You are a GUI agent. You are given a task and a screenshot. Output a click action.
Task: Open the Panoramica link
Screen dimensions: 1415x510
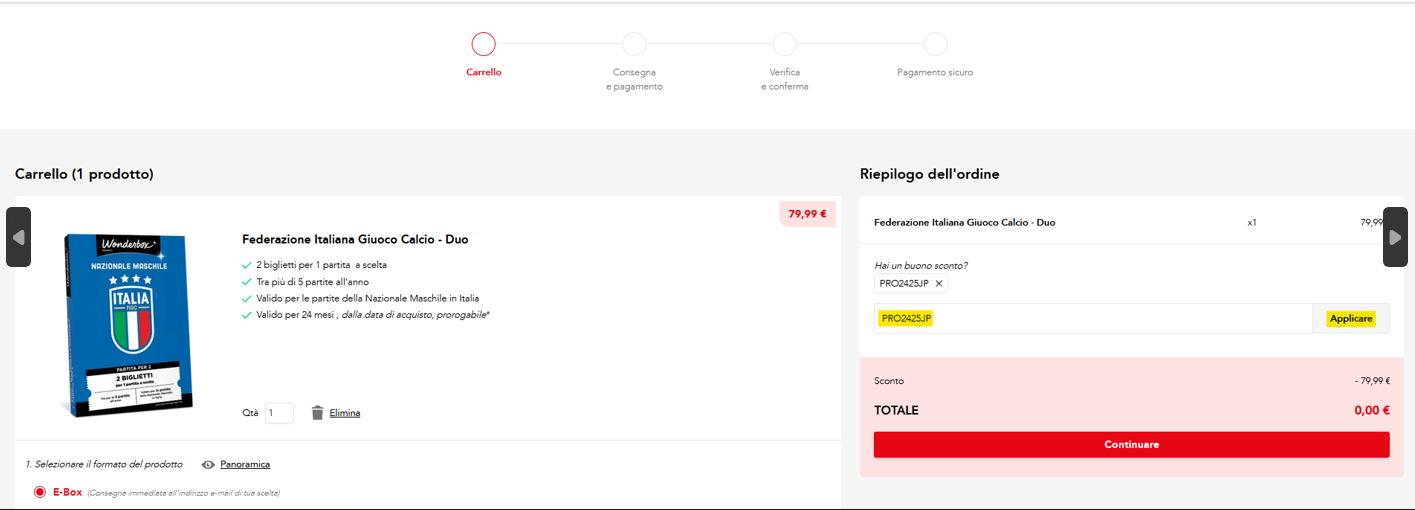click(x=245, y=465)
